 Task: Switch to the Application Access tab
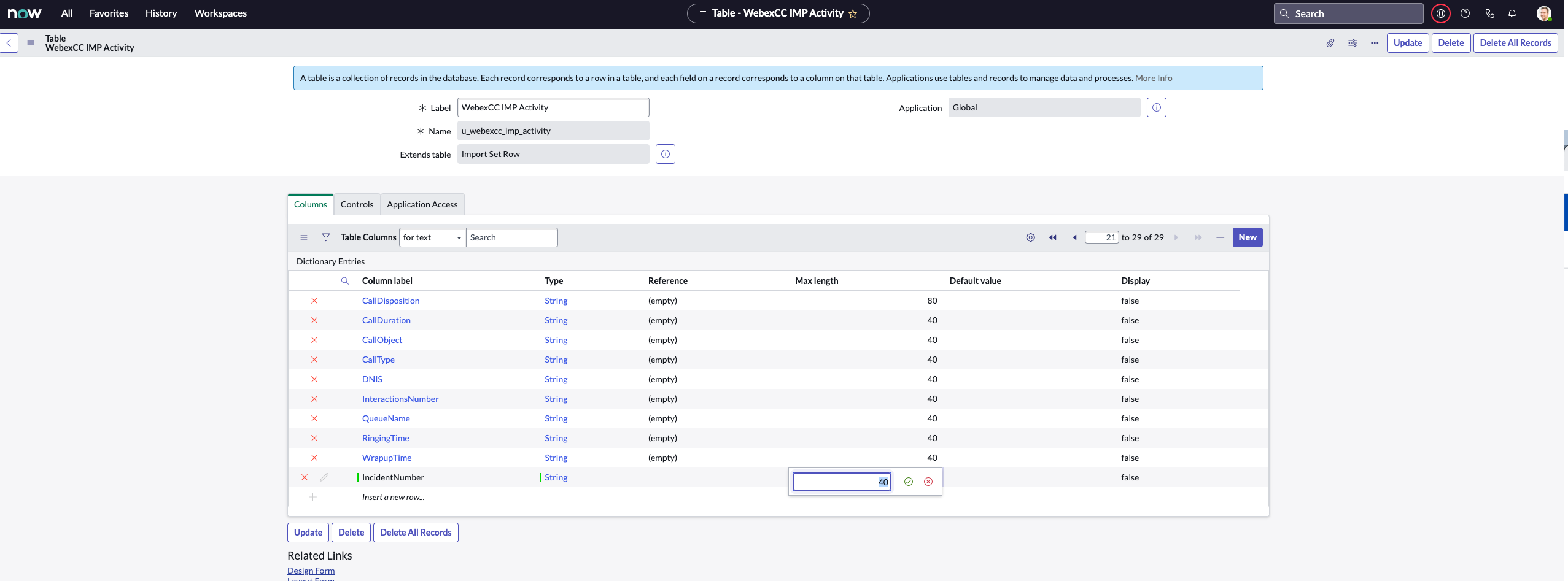coord(422,204)
